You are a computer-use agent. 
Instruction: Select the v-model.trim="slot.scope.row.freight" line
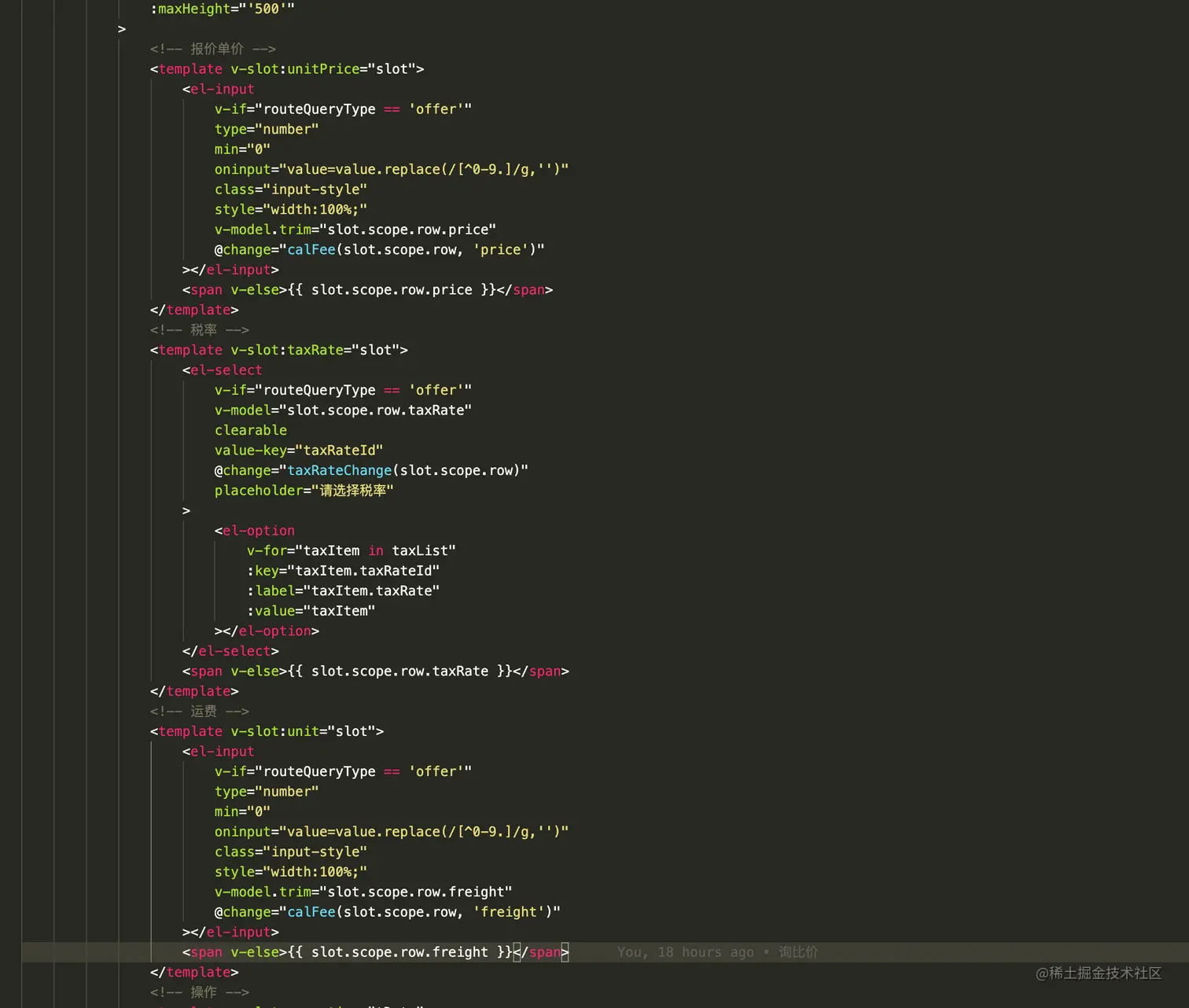(363, 892)
